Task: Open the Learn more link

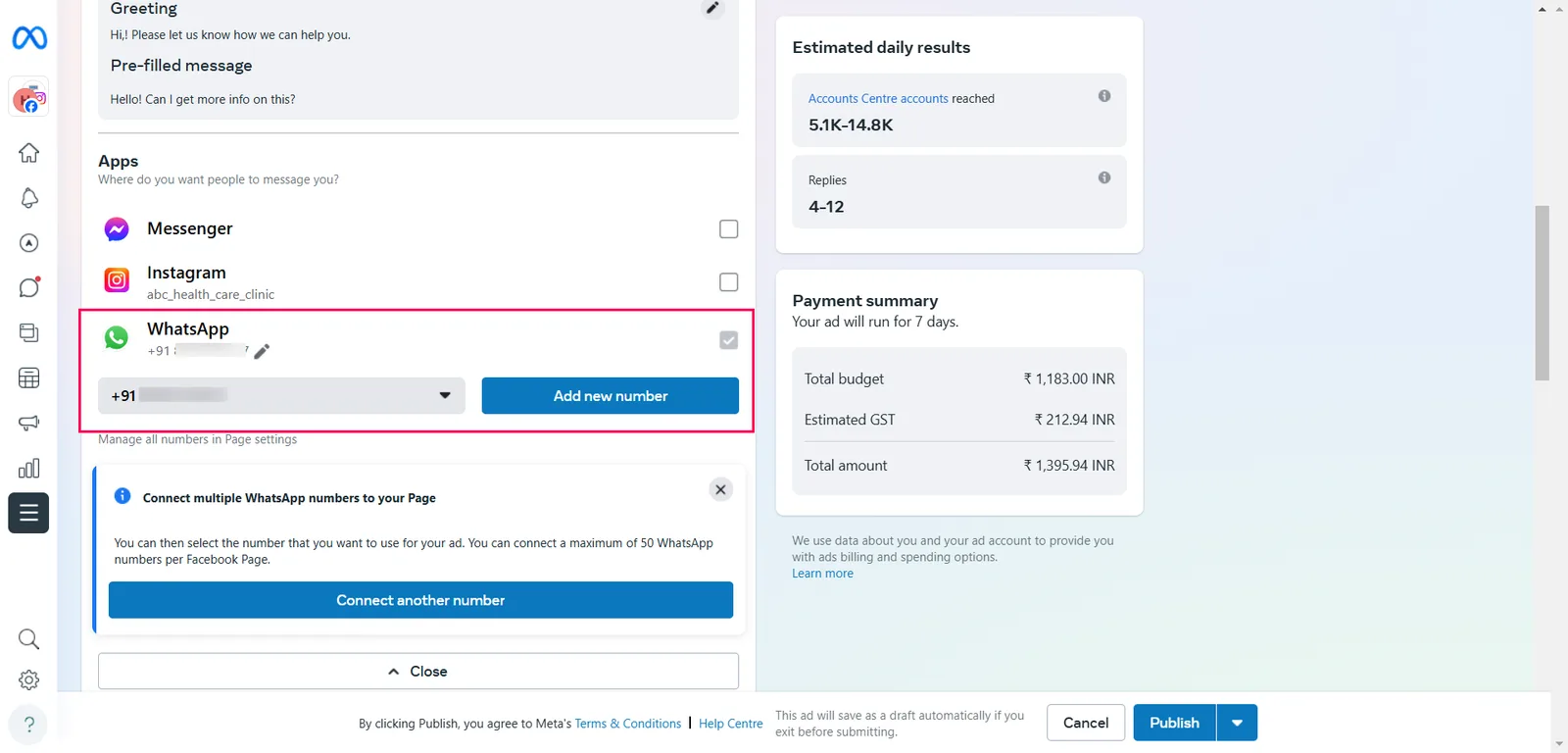Action: pyautogui.click(x=822, y=574)
